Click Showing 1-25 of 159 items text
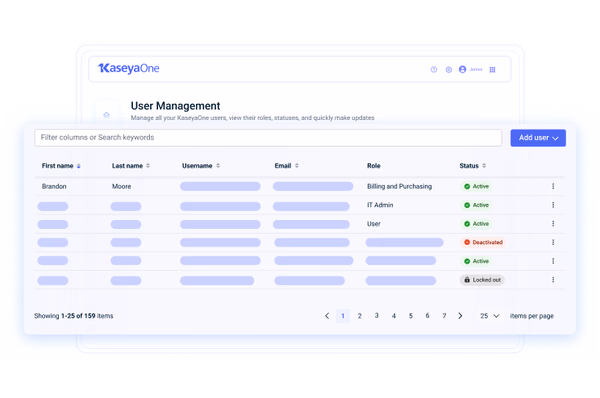The image size is (600, 398). [x=73, y=316]
